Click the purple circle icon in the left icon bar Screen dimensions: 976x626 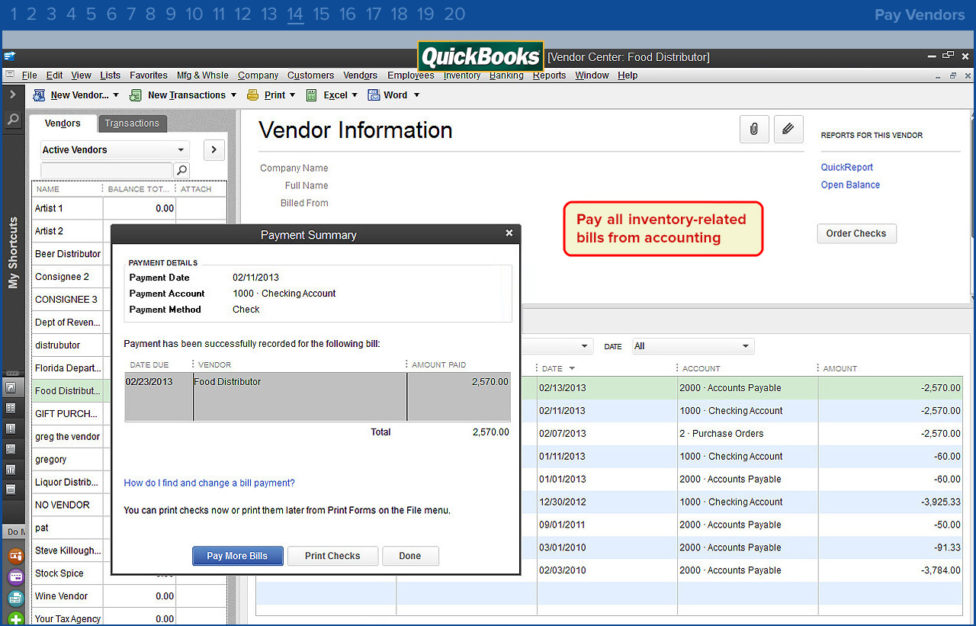pyautogui.click(x=16, y=577)
